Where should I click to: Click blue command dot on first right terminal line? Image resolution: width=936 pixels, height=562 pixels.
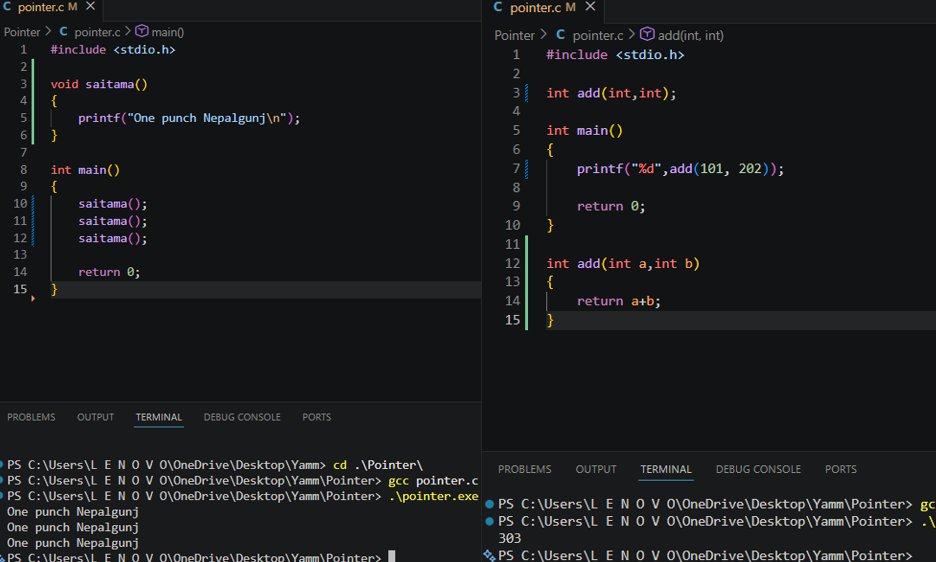[x=489, y=504]
